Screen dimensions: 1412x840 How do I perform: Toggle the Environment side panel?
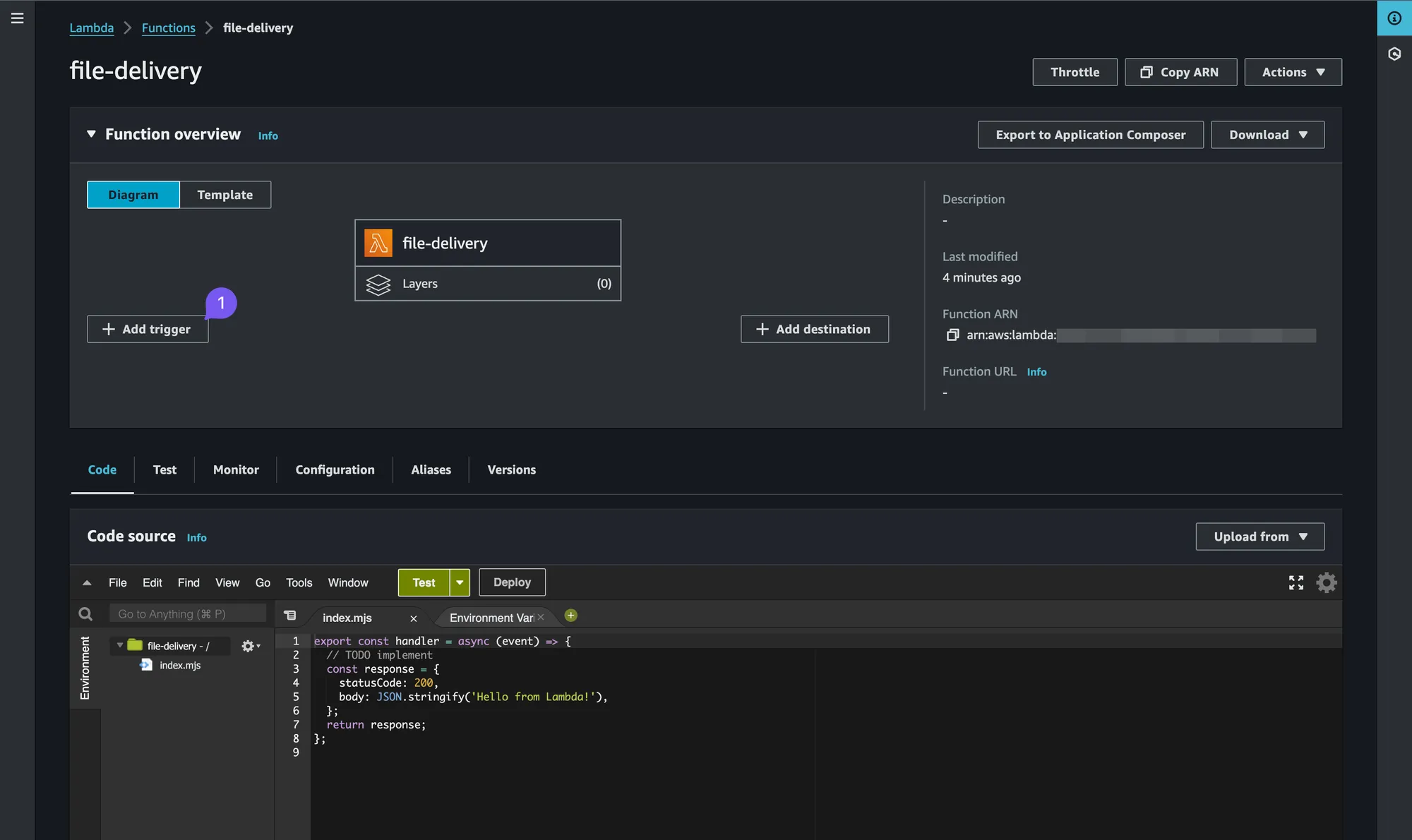(85, 668)
